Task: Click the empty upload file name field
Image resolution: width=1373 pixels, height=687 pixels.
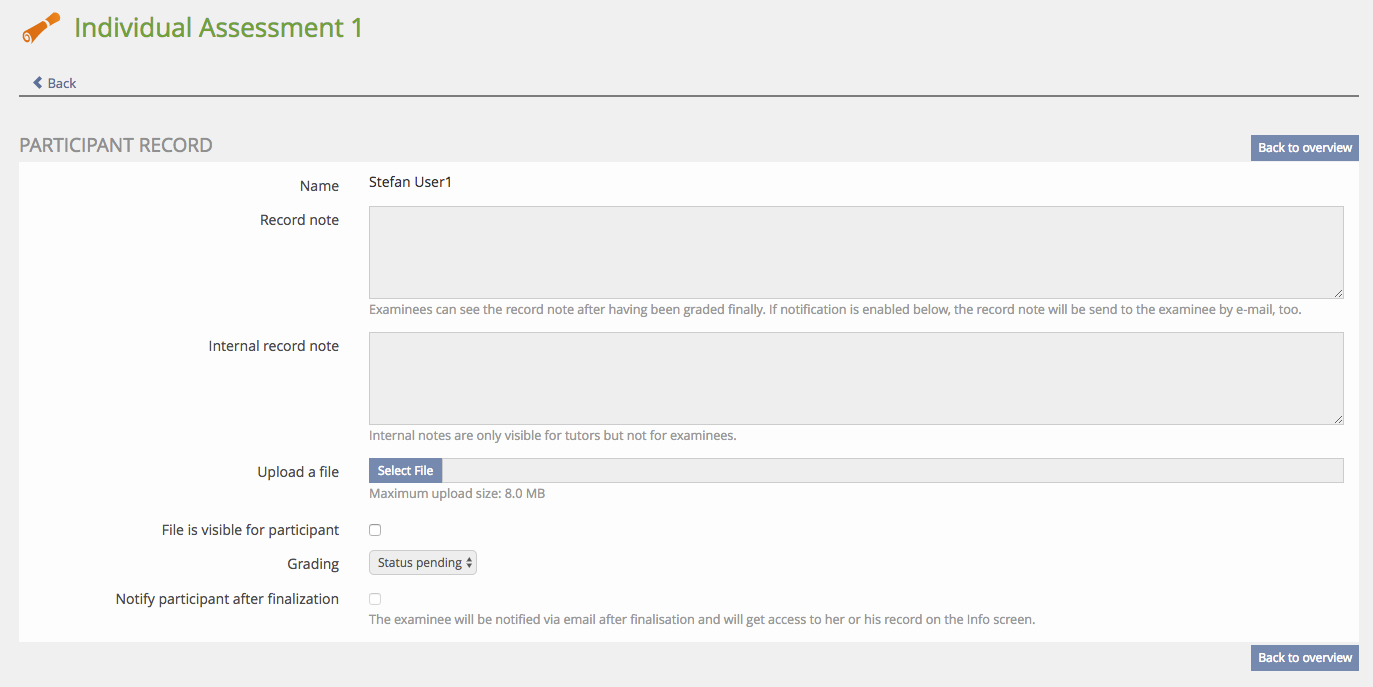Action: tap(891, 471)
